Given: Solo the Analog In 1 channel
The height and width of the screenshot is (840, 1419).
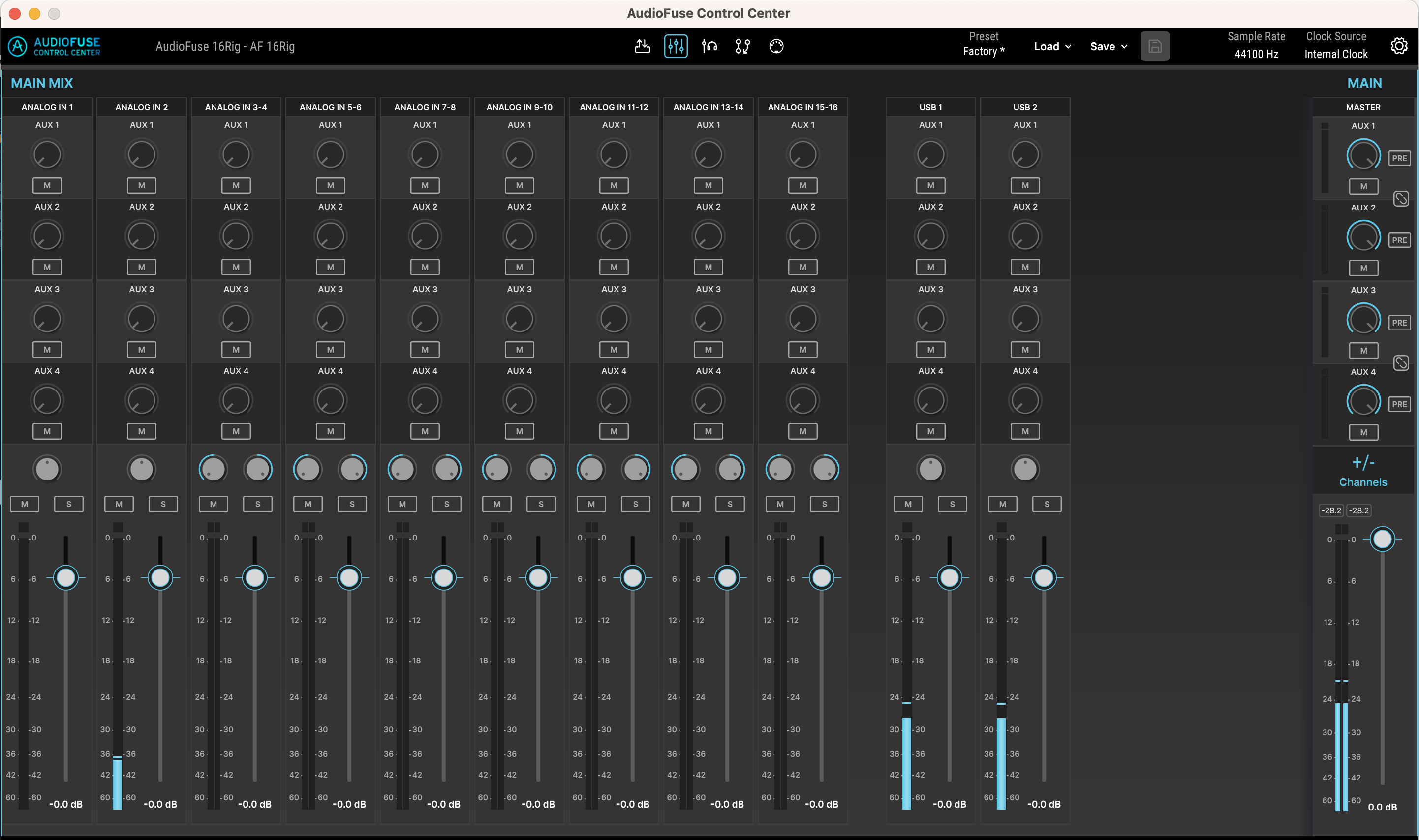Looking at the screenshot, I should [68, 504].
